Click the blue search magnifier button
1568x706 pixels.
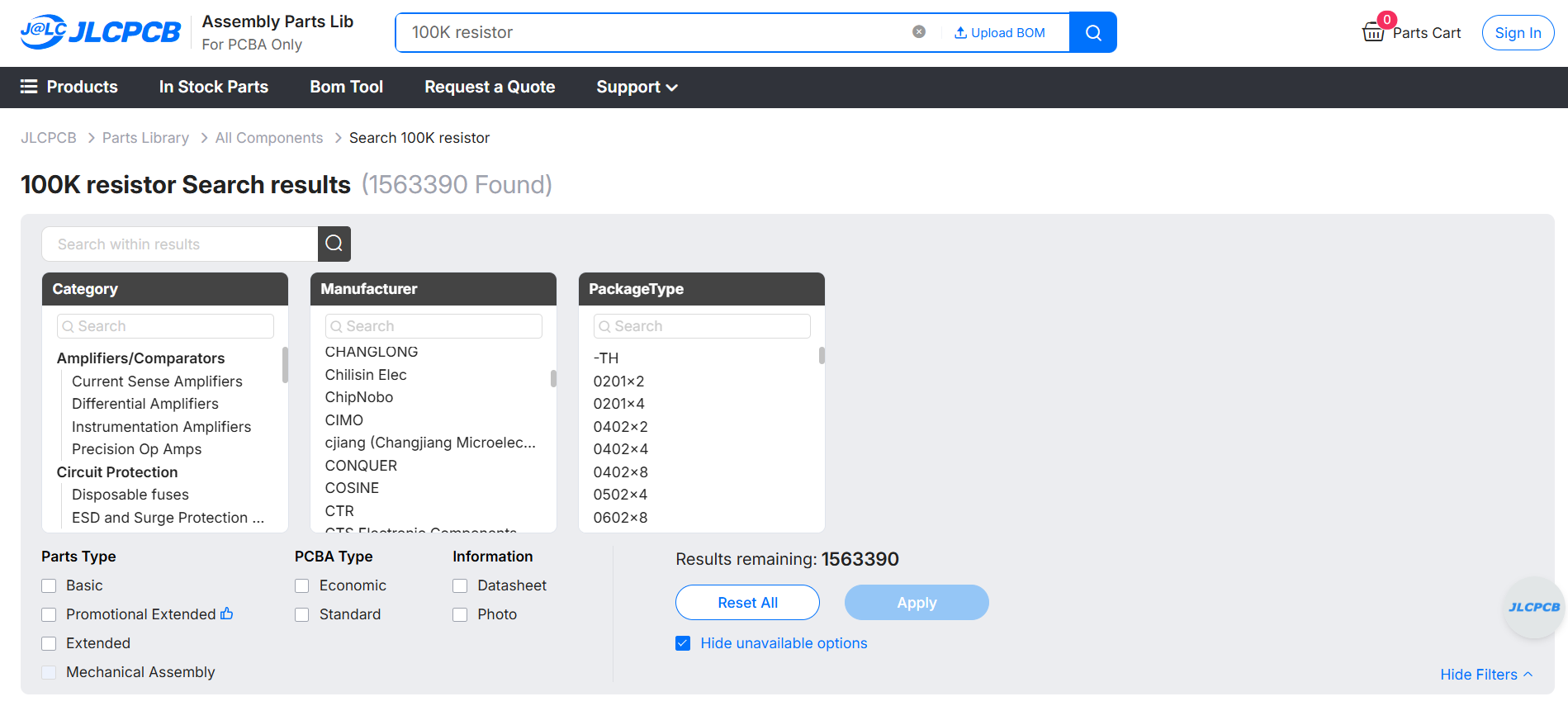(x=1093, y=32)
